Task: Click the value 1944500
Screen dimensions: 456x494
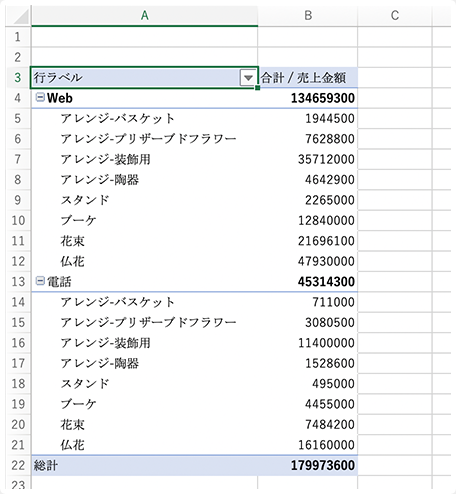Action: [x=330, y=118]
